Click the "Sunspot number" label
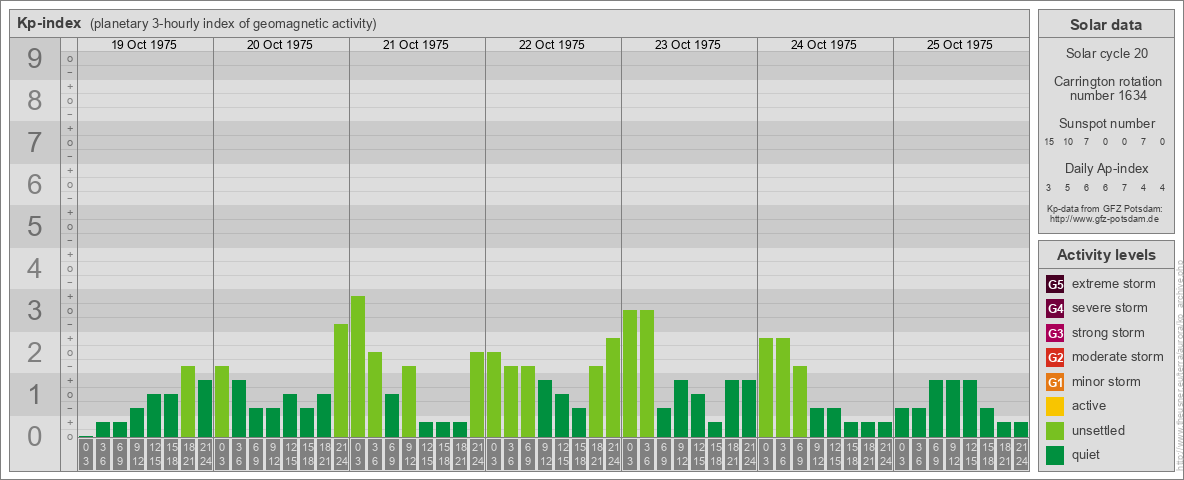Screen dimensions: 1184x480 pos(1107,123)
